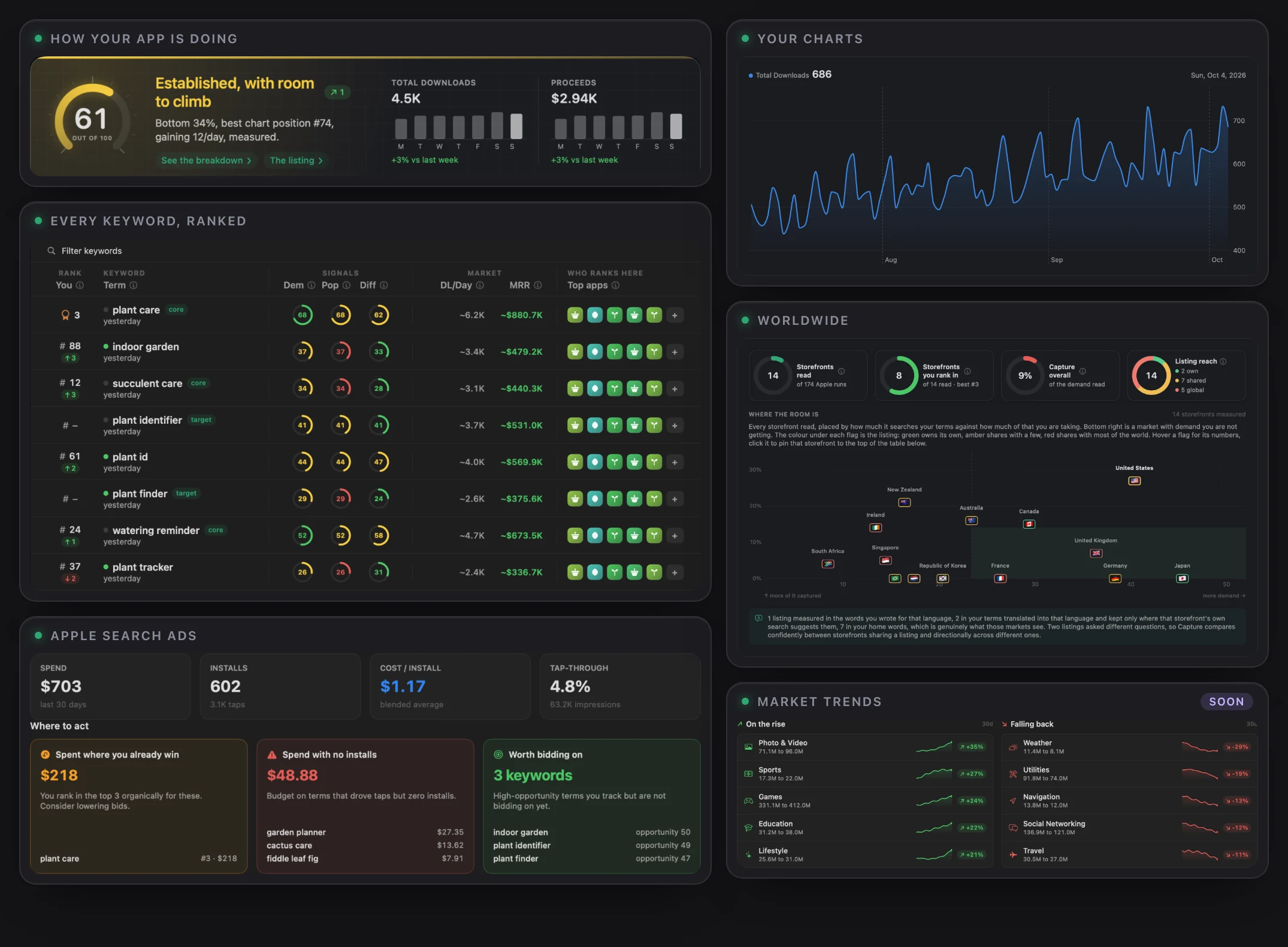
Task: Click the plus button in the plant finder row
Action: [x=675, y=499]
